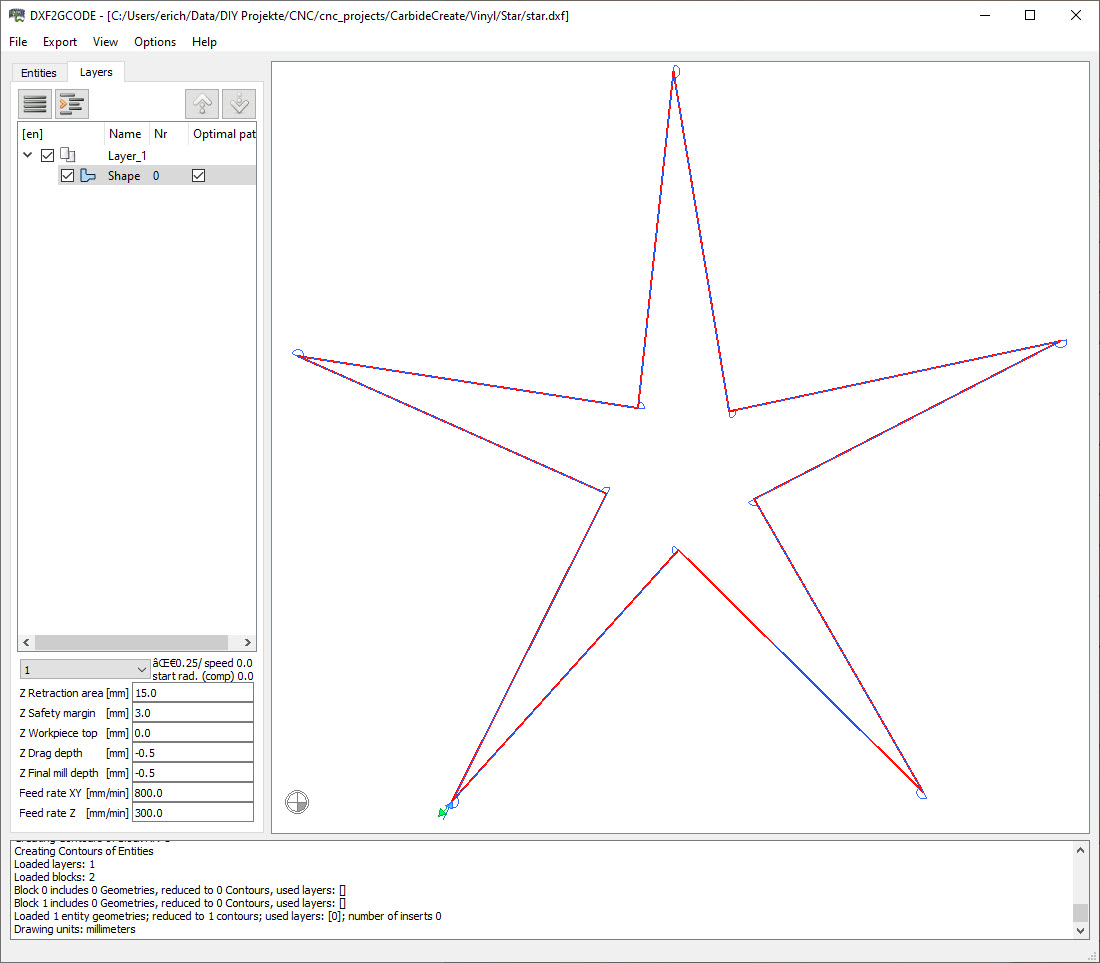The height and width of the screenshot is (963, 1100).
Task: Disable Optimal path checkbox for Shape
Action: tap(198, 176)
